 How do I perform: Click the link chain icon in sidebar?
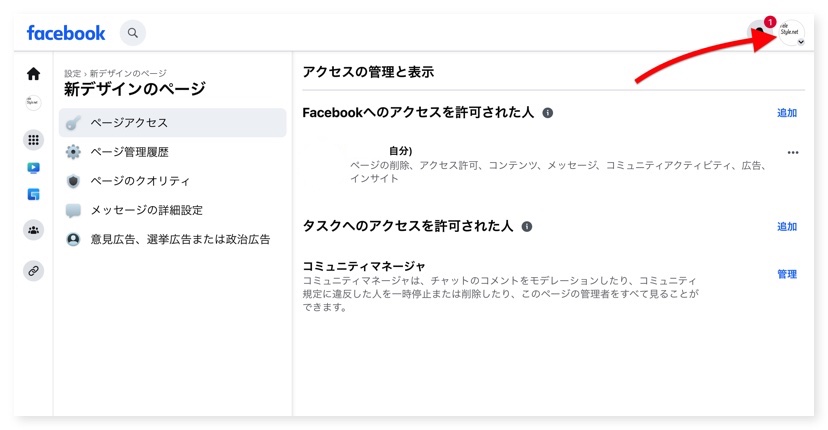[33, 270]
